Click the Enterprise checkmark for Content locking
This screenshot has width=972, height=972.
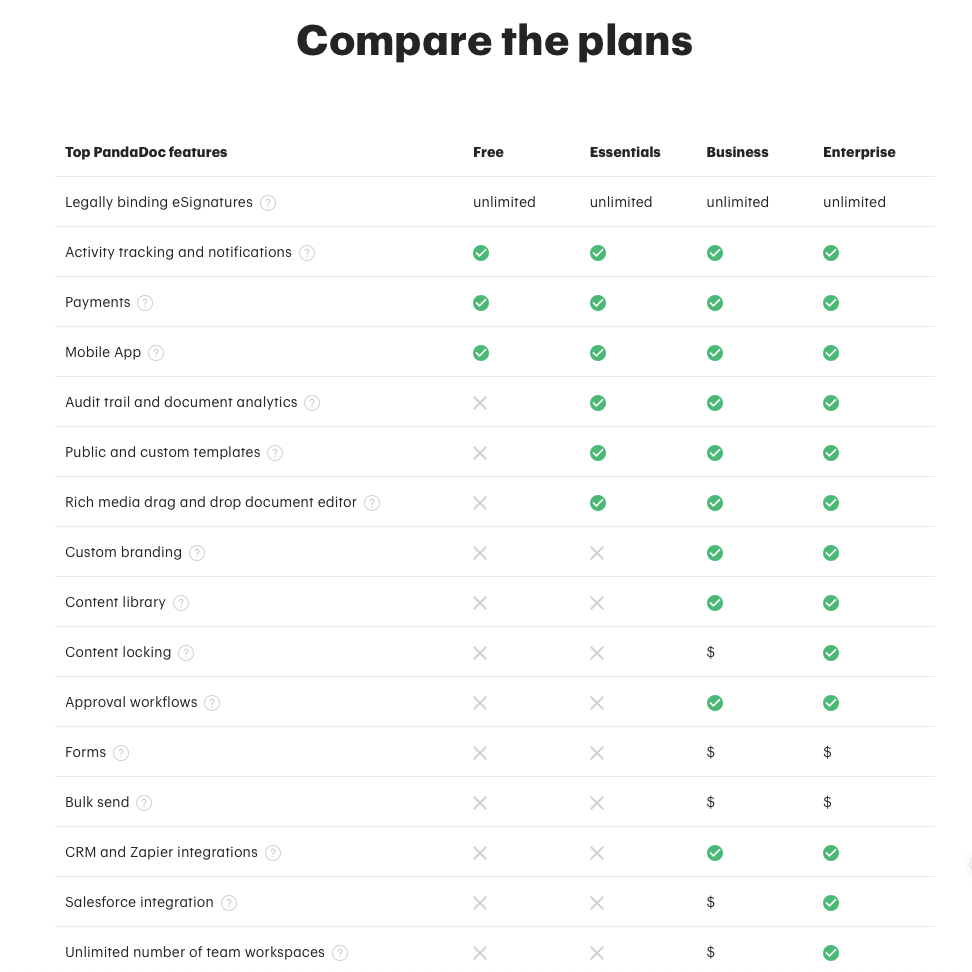point(831,652)
